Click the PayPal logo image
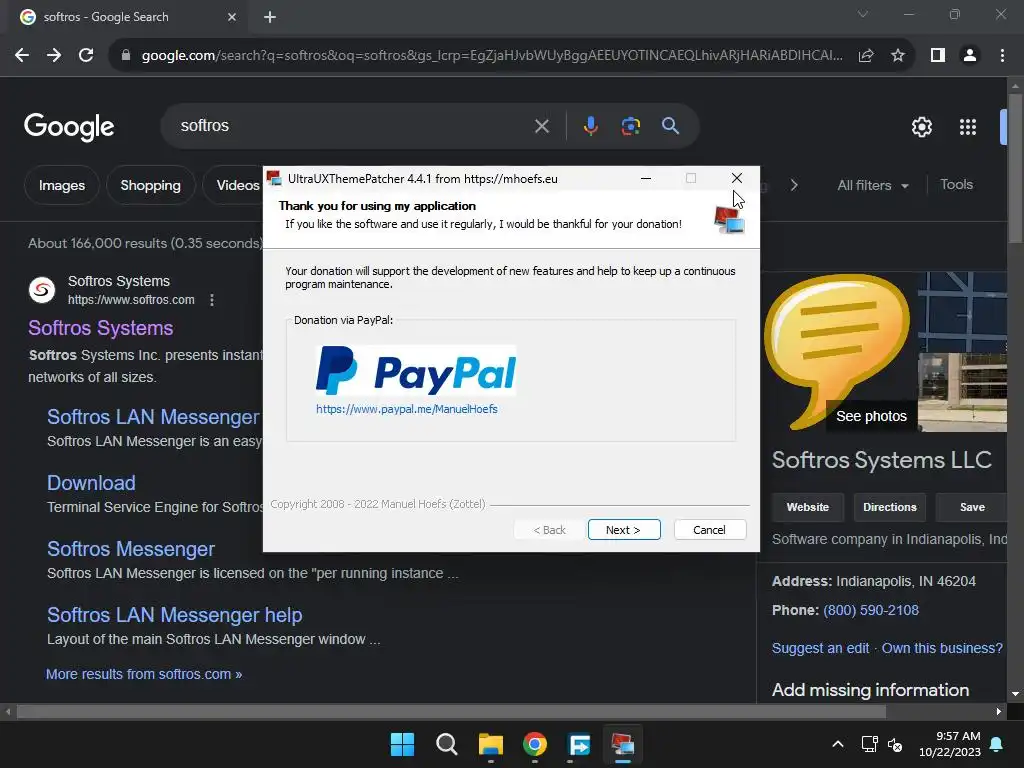 (x=416, y=370)
